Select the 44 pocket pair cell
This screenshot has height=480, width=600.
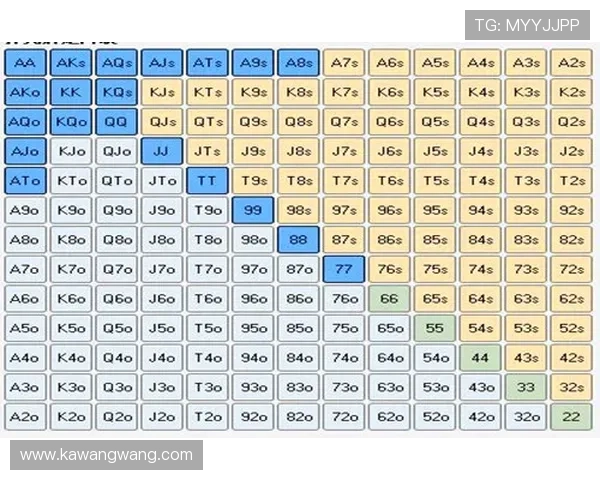(x=480, y=358)
